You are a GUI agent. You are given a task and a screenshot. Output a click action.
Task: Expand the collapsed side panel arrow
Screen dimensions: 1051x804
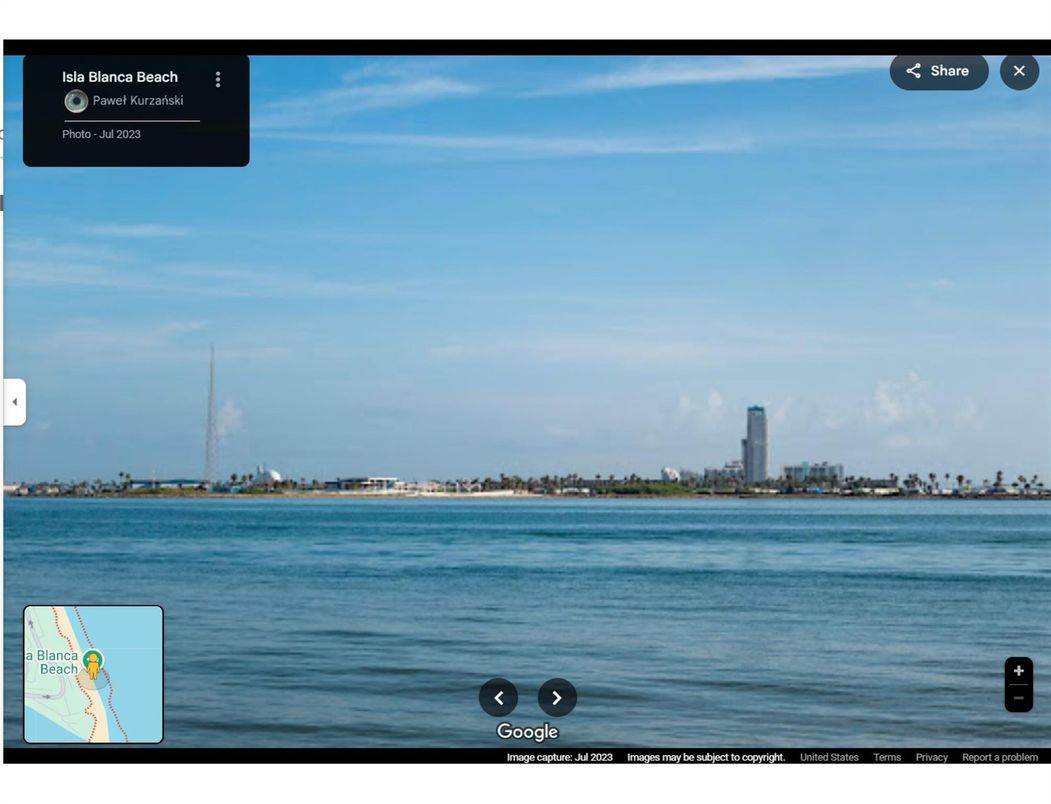click(x=14, y=402)
